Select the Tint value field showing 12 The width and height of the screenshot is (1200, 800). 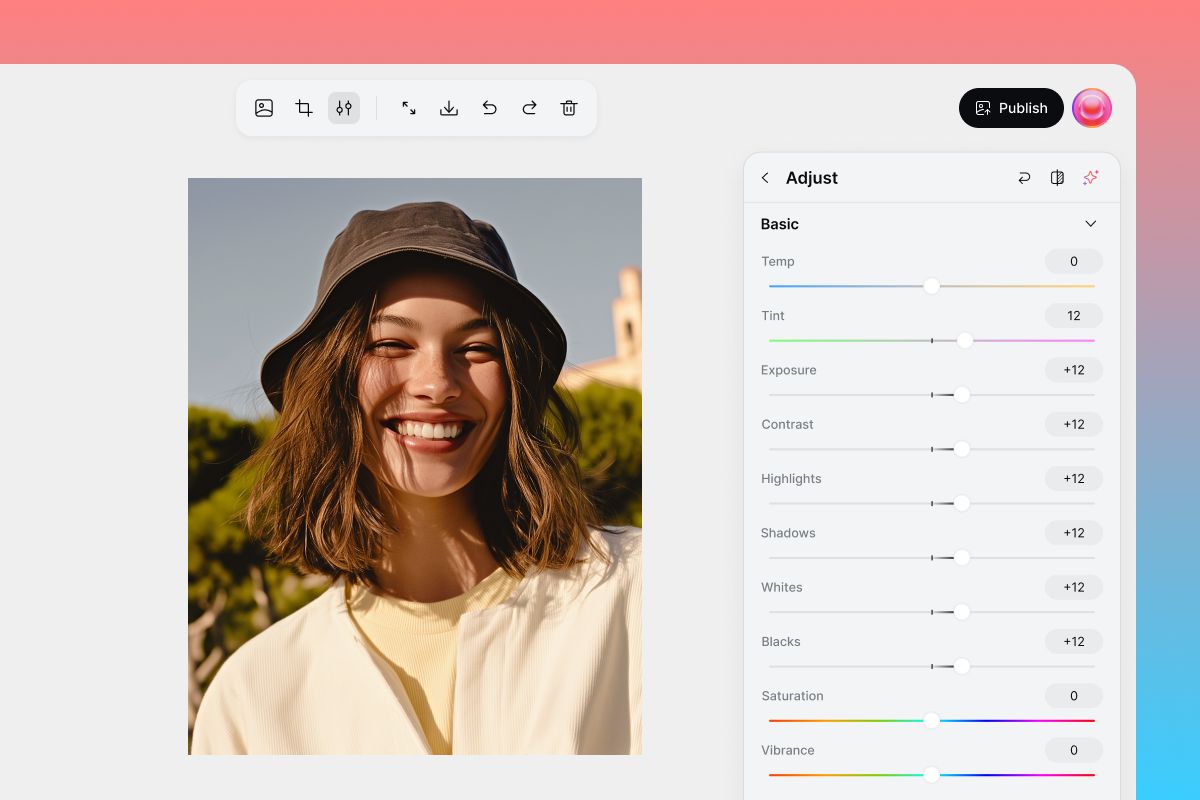[x=1074, y=316]
